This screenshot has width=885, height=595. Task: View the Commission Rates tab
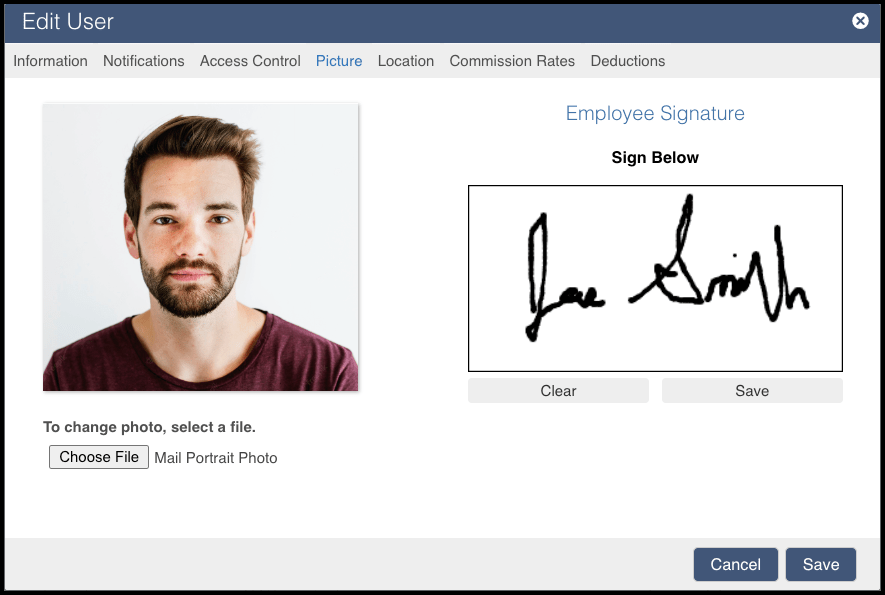click(512, 61)
